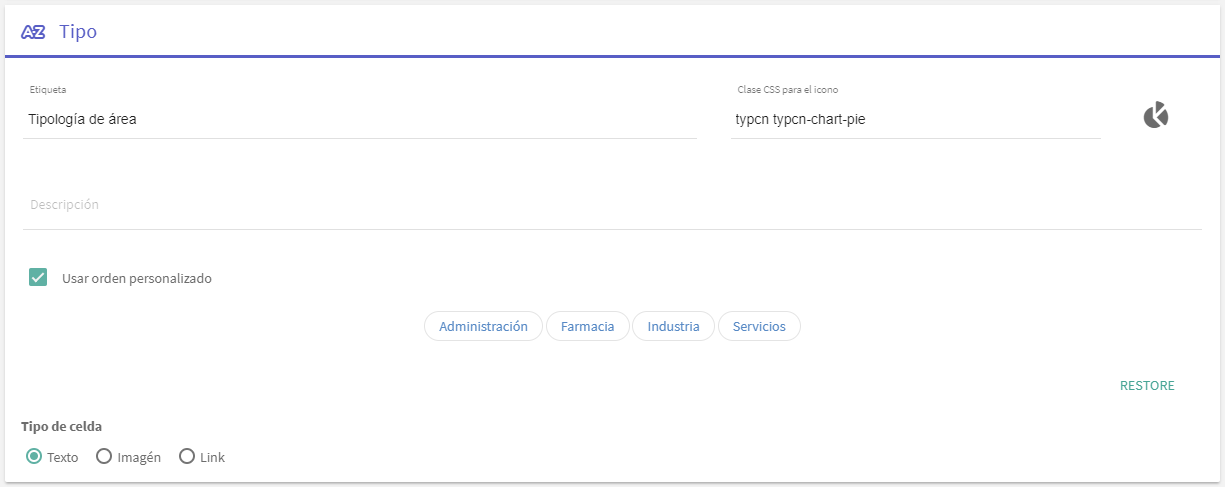Click the AZ sort icon in header
Image resolution: width=1225 pixels, height=487 pixels.
33,32
